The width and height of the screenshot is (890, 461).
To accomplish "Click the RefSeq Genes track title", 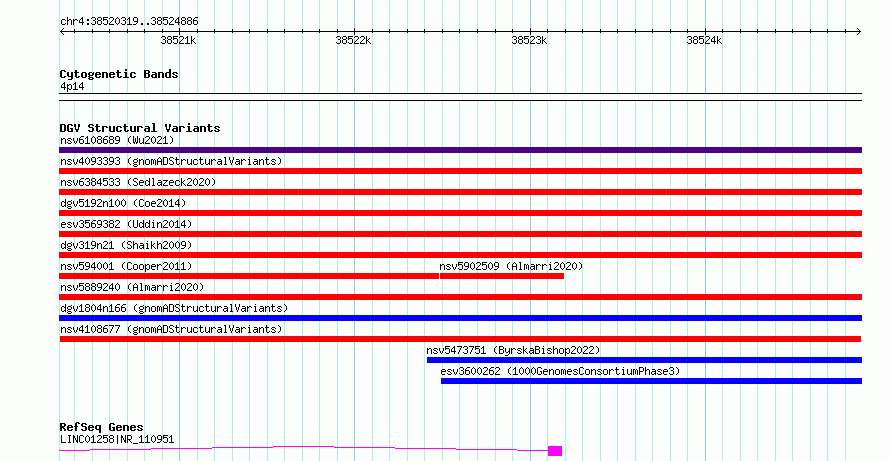I will pyautogui.click(x=101, y=427).
